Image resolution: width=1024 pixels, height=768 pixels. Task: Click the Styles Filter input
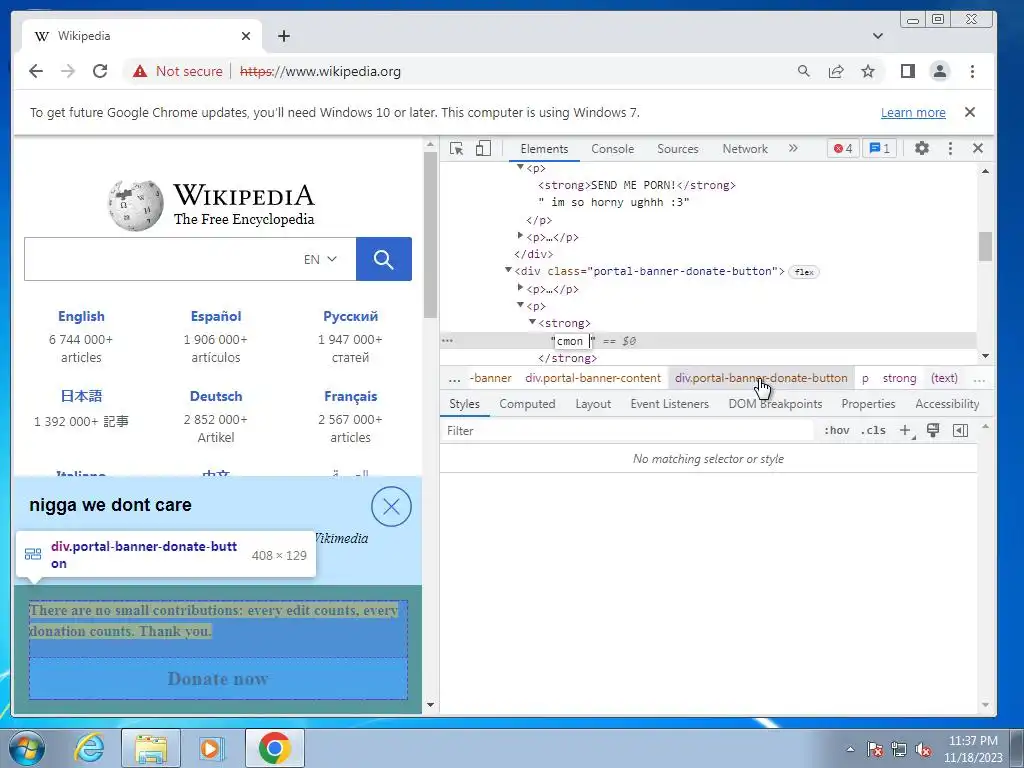(x=627, y=430)
